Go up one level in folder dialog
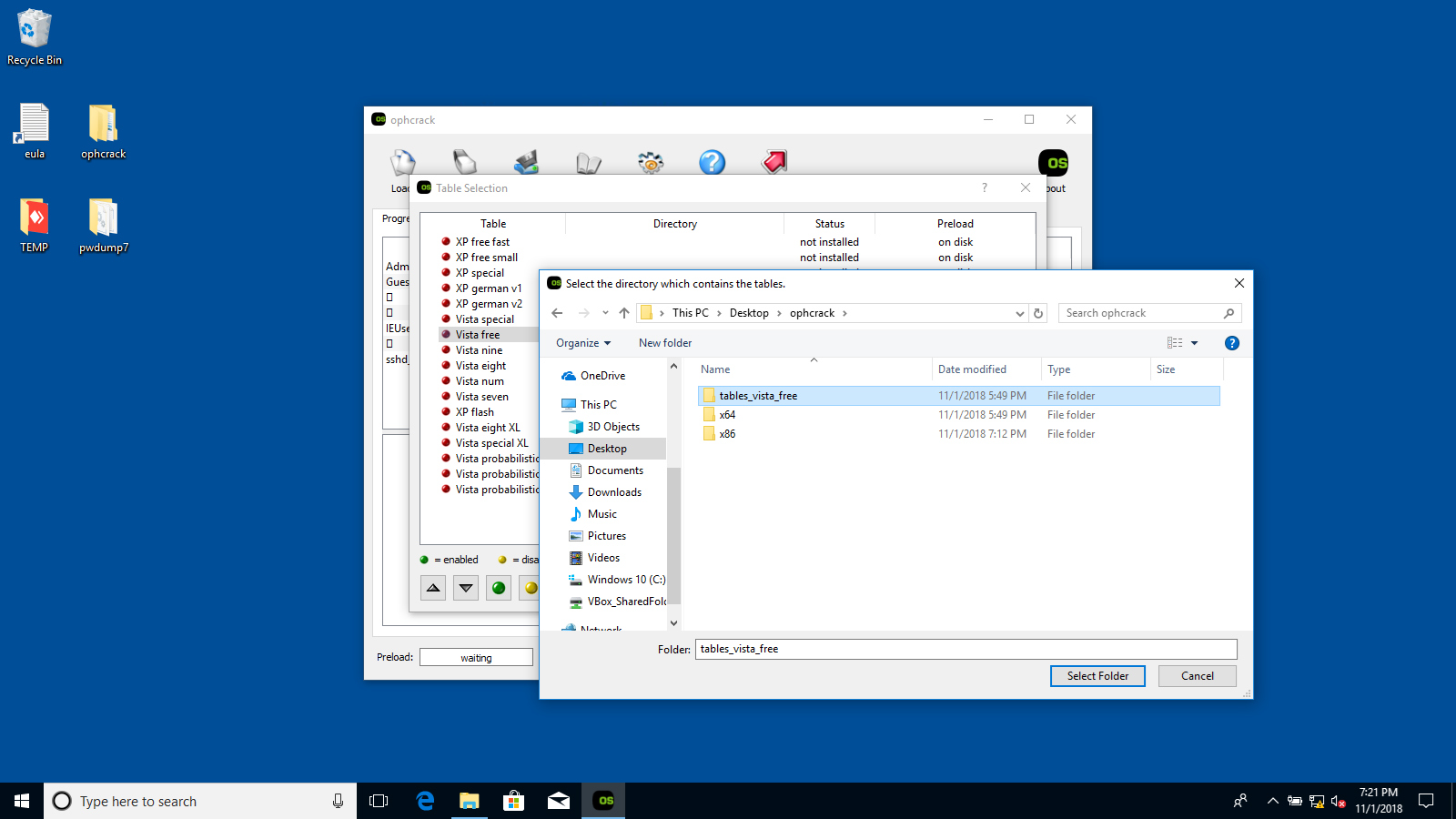This screenshot has width=1456, height=819. click(624, 313)
